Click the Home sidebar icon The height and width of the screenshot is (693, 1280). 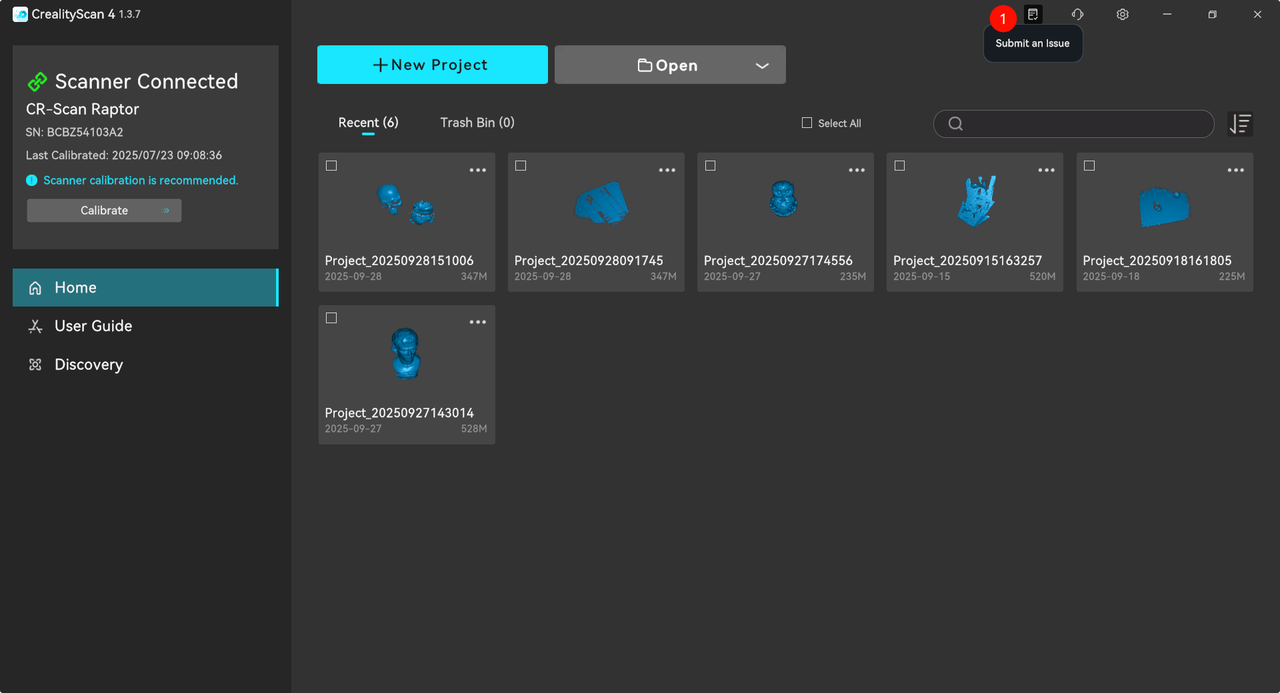(x=35, y=288)
